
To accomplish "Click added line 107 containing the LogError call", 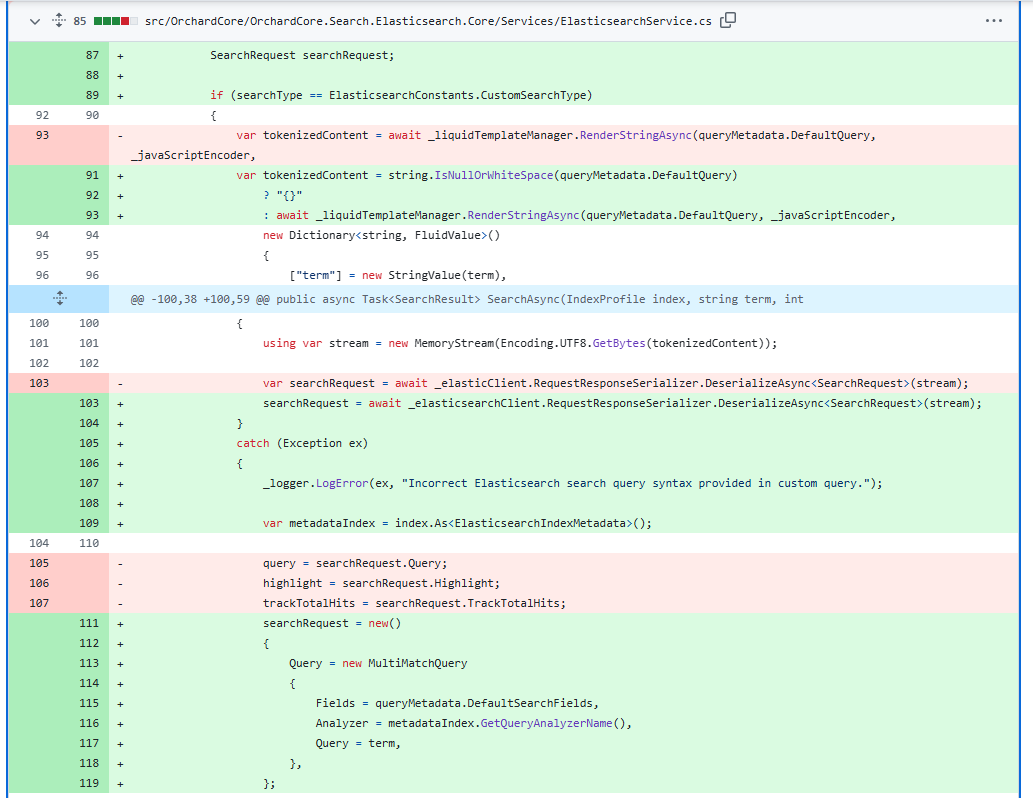I will [91, 483].
